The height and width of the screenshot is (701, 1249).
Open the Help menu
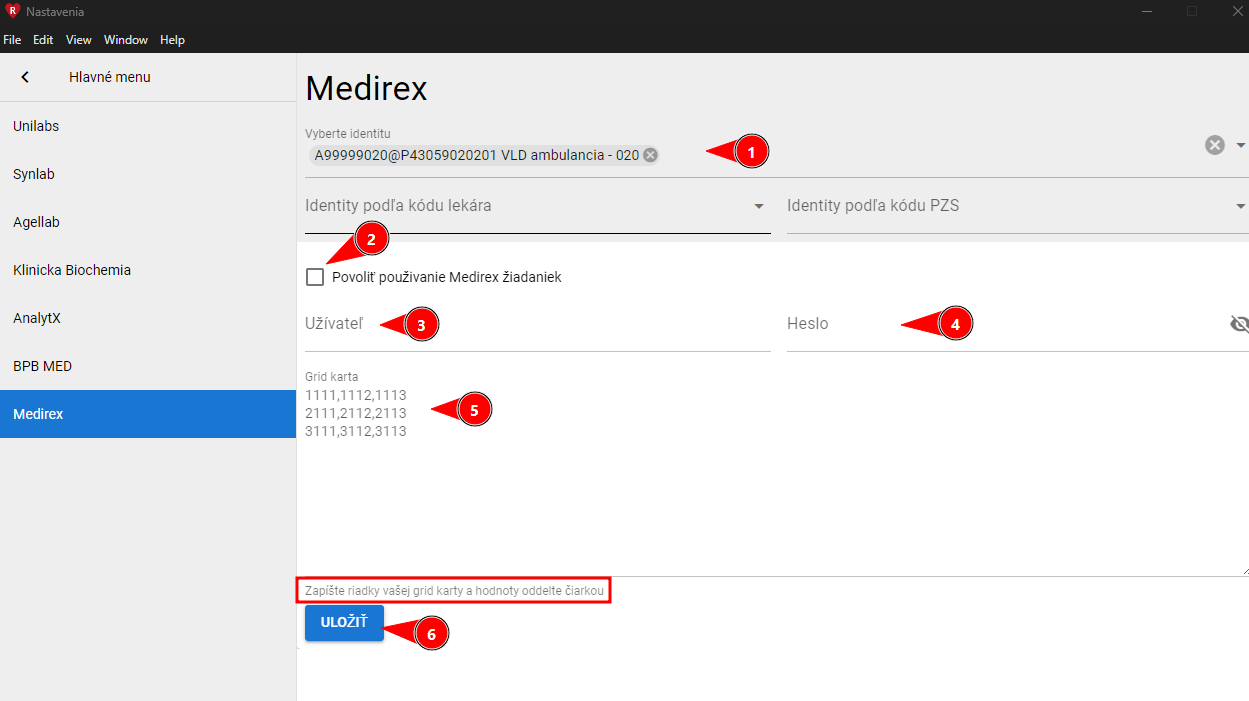coord(172,40)
